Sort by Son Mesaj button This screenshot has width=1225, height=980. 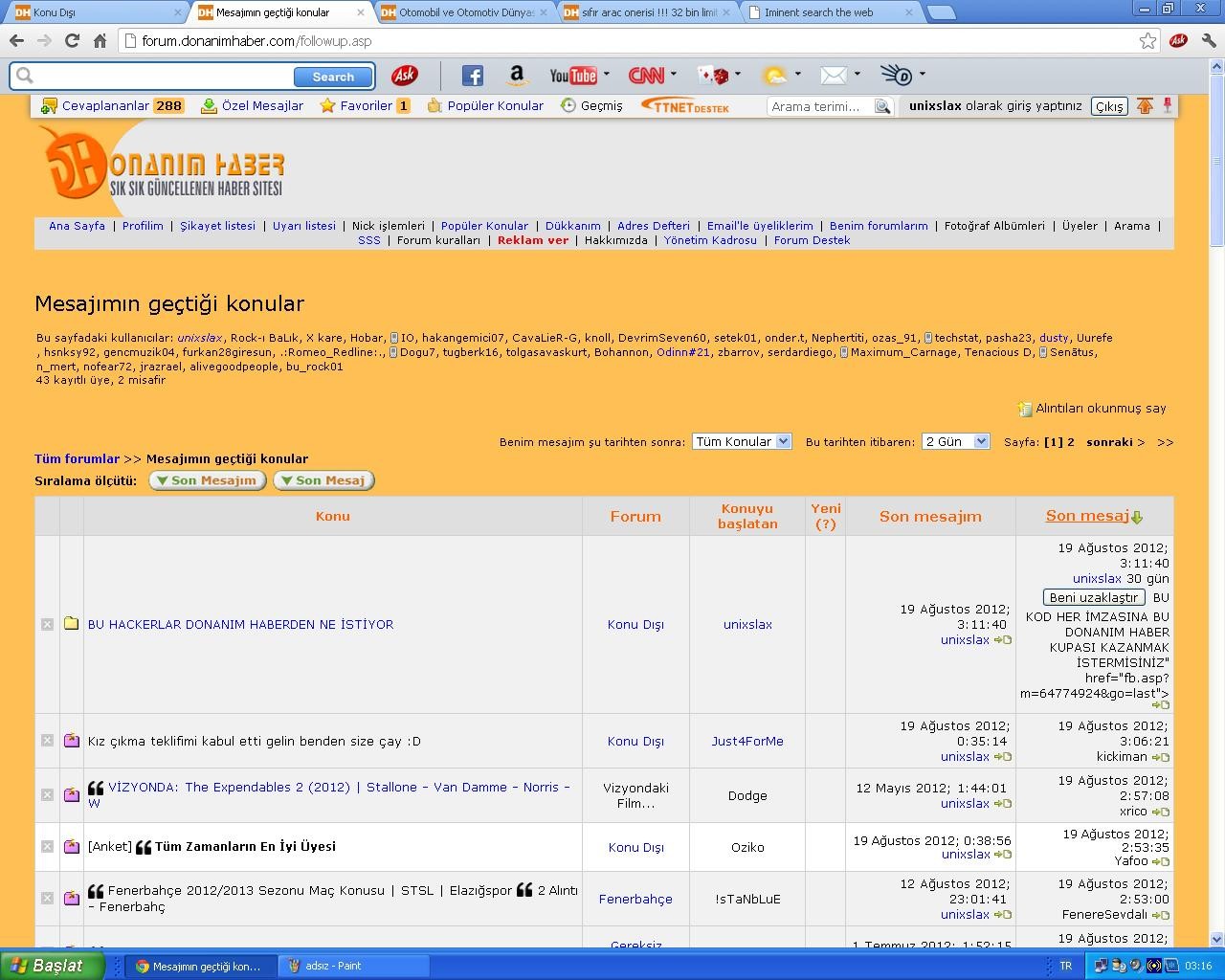coord(323,480)
